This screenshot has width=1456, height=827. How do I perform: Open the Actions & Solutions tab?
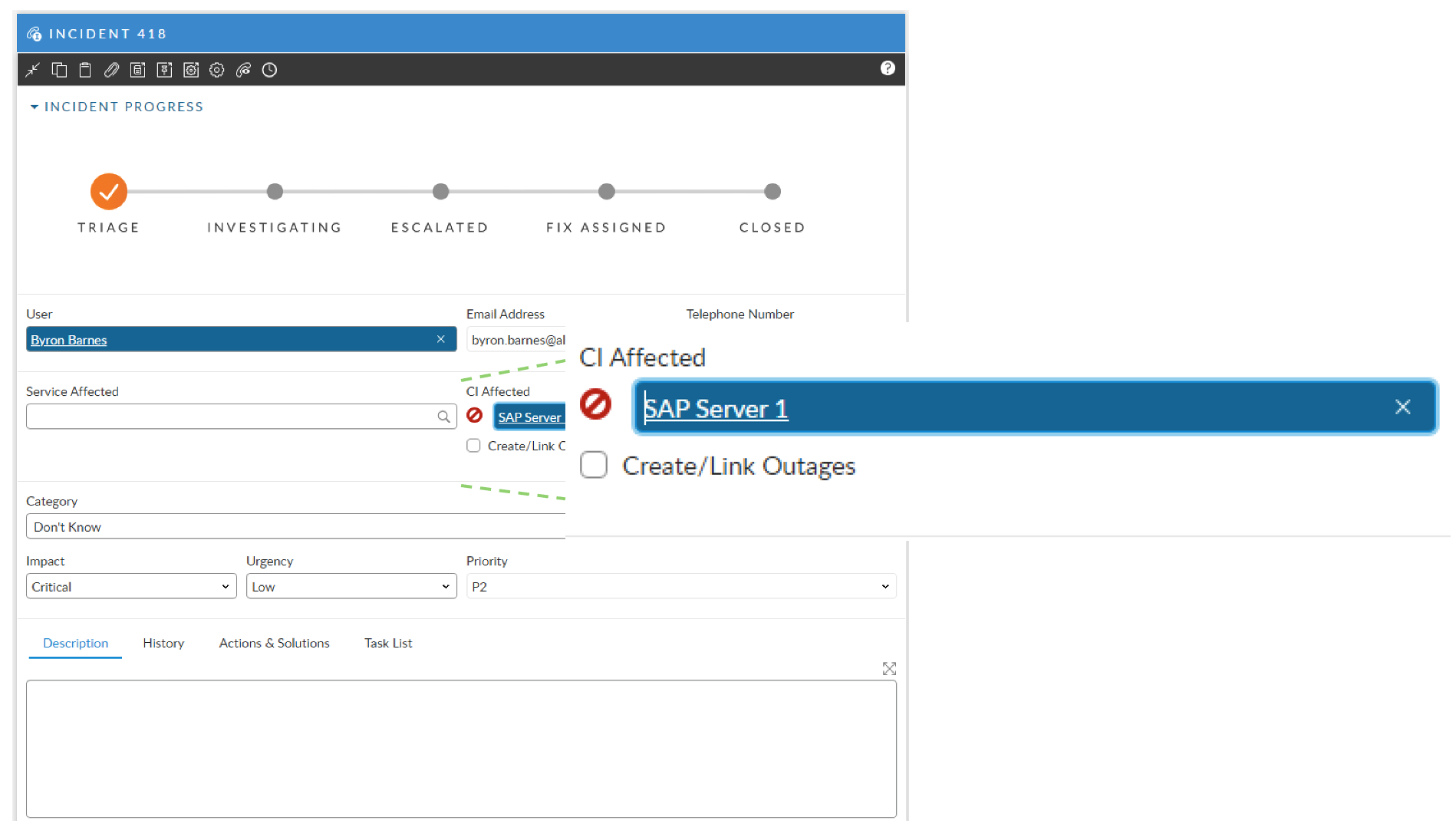[274, 643]
